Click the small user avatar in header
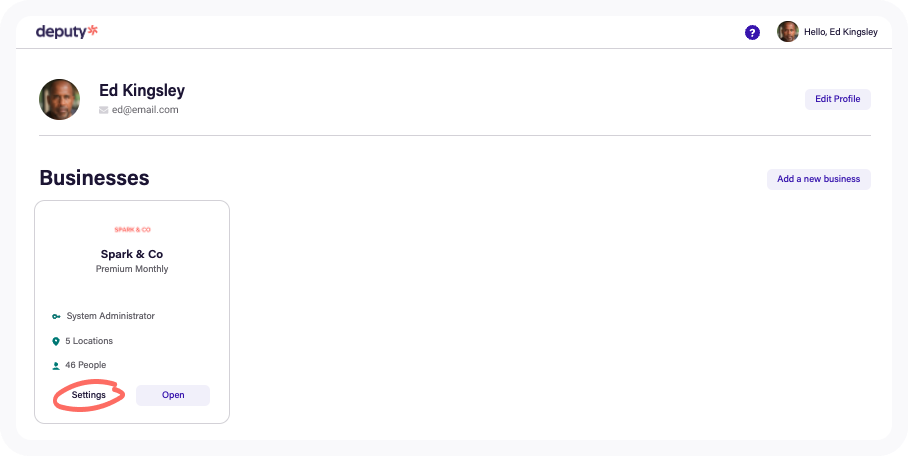 (x=788, y=32)
